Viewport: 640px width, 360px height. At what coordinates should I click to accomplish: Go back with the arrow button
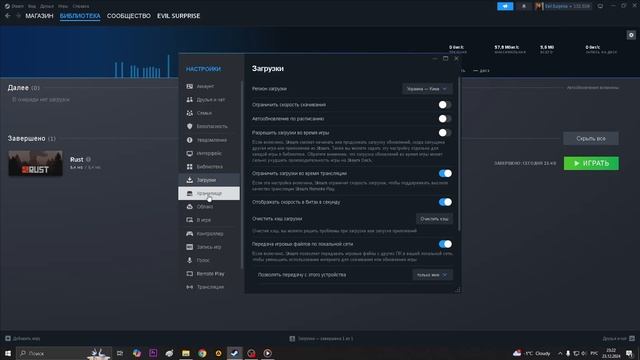pos(8,16)
